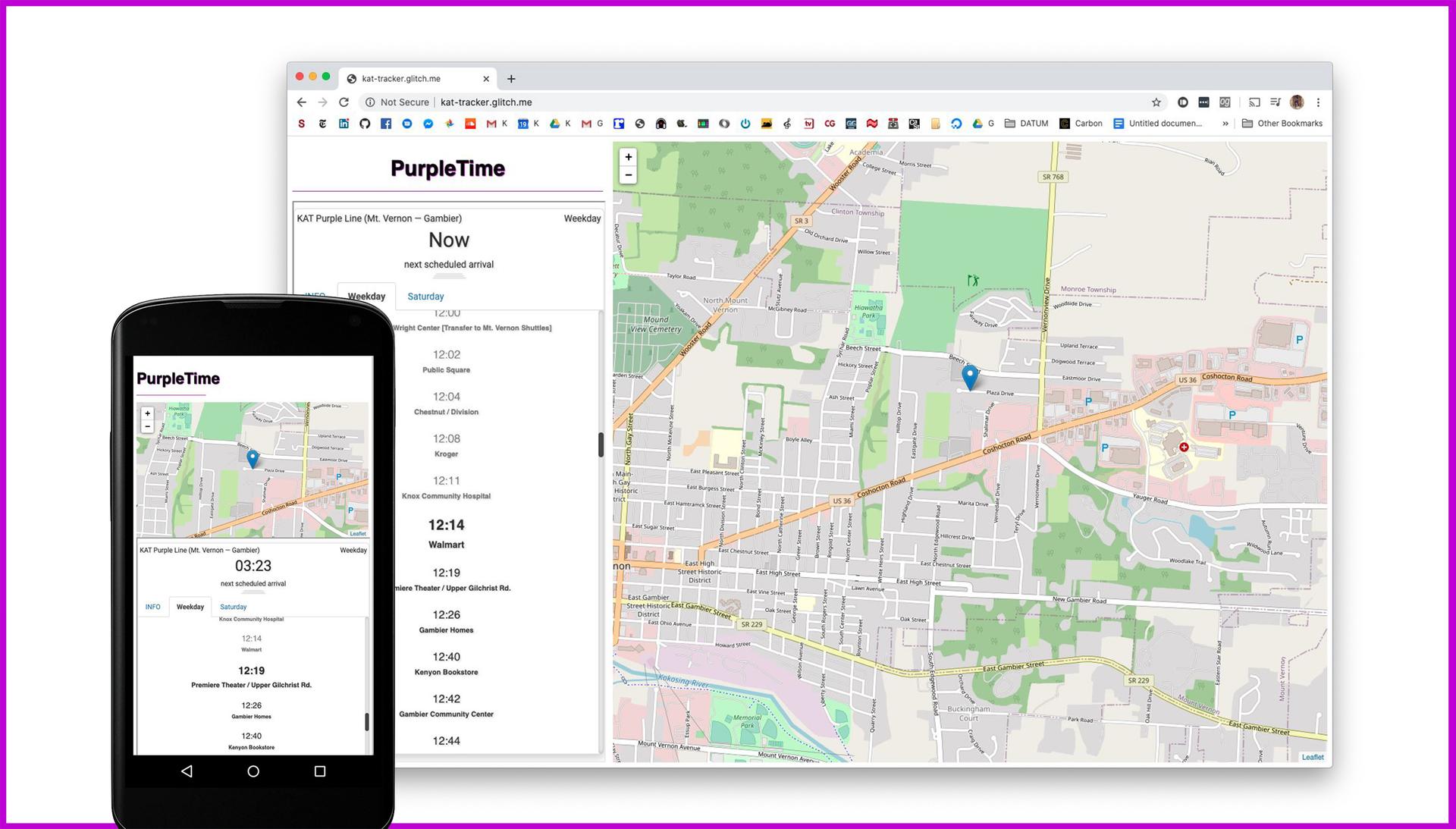This screenshot has height=829, width=1456.
Task: Open the GitHub bookmark
Action: click(x=366, y=123)
